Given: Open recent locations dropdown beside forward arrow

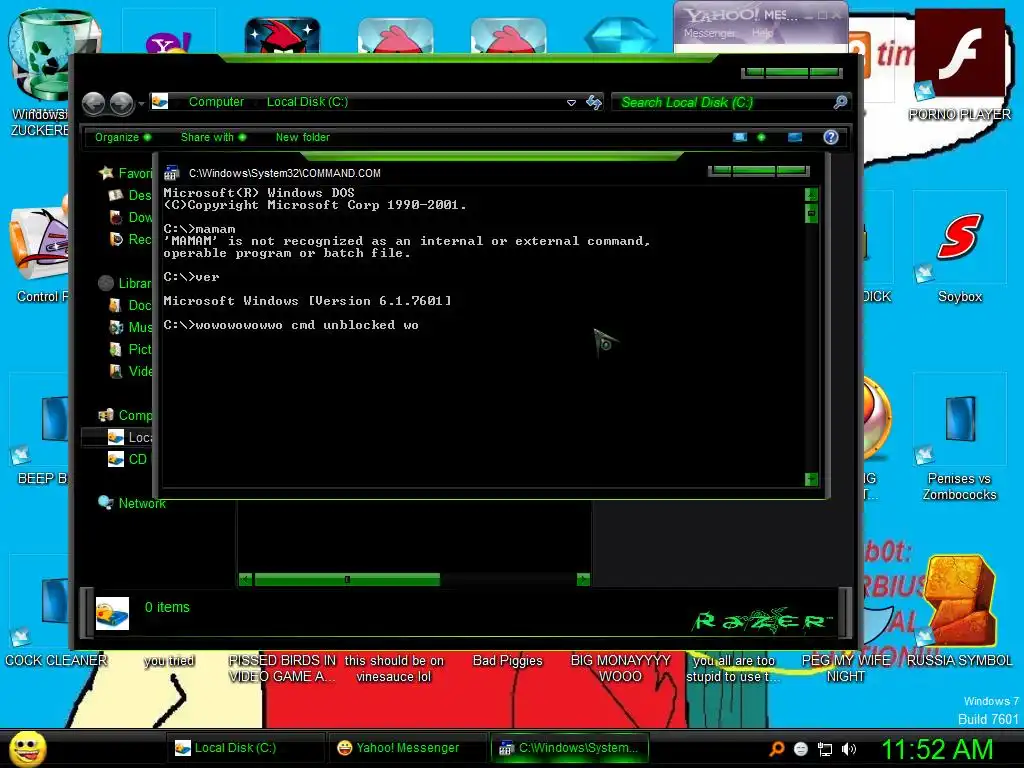Looking at the screenshot, I should pos(141,103).
